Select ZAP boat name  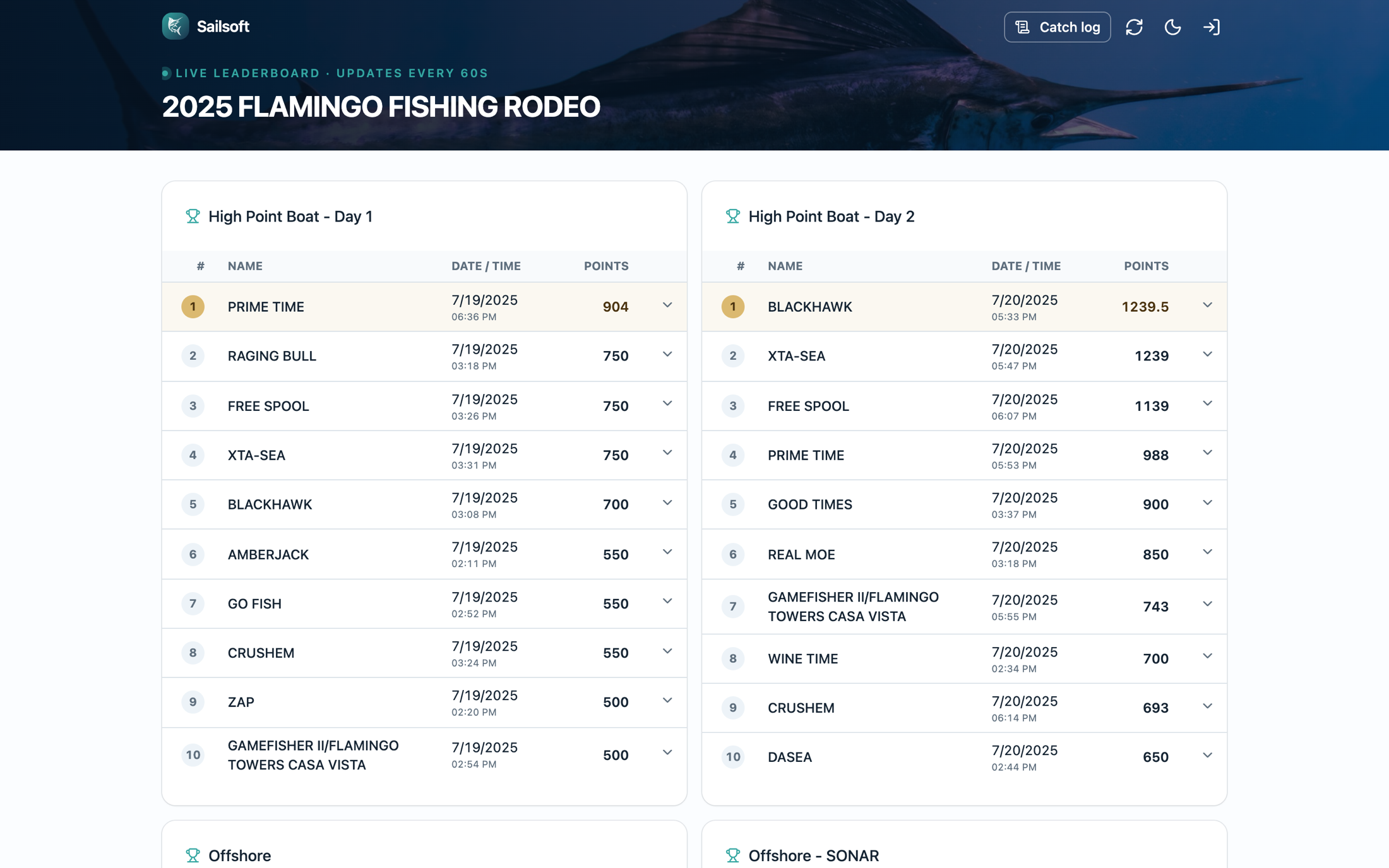(241, 702)
